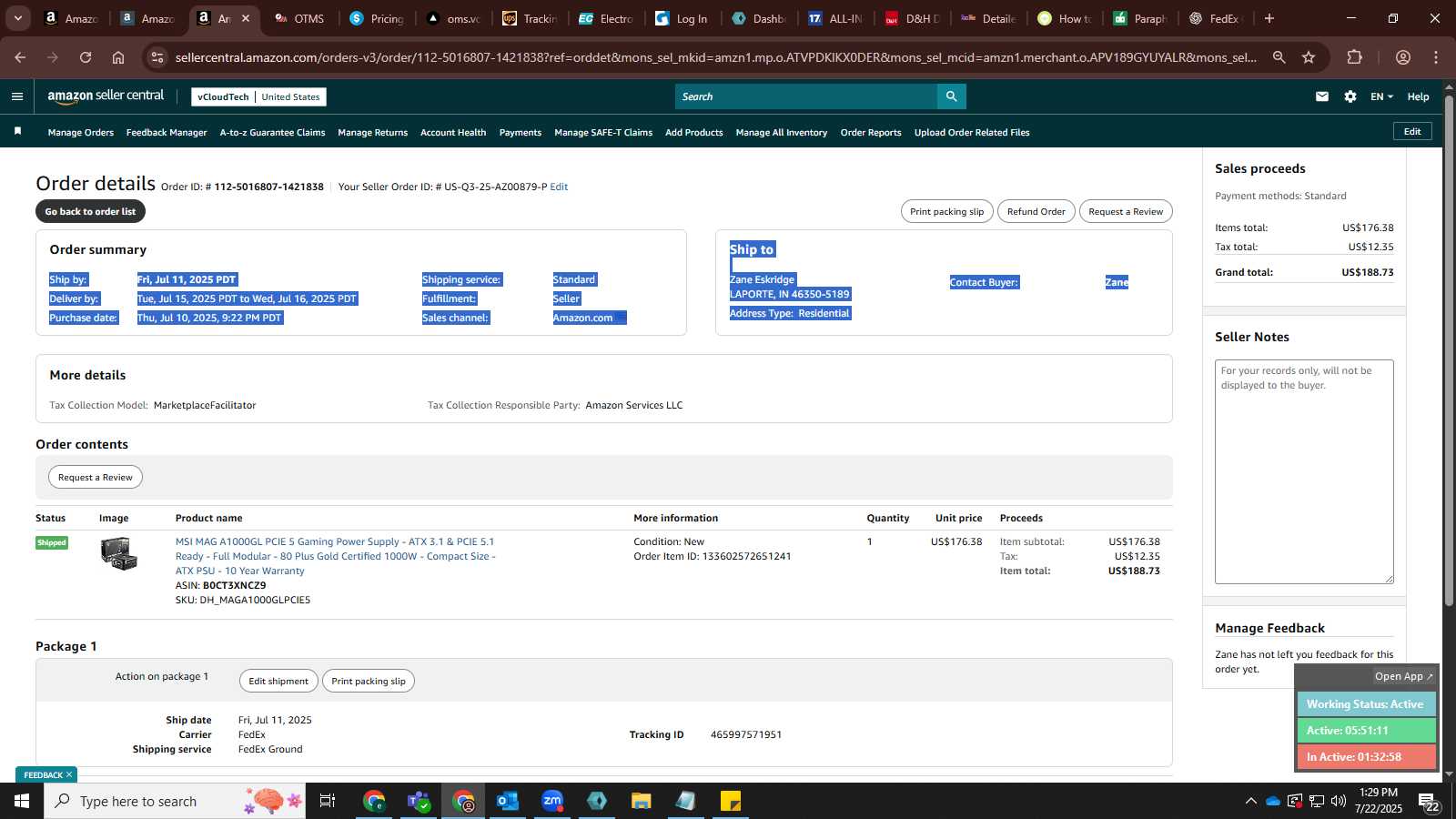Image resolution: width=1456 pixels, height=819 pixels.
Task: Open the Chrome profile icon
Action: 1403,57
